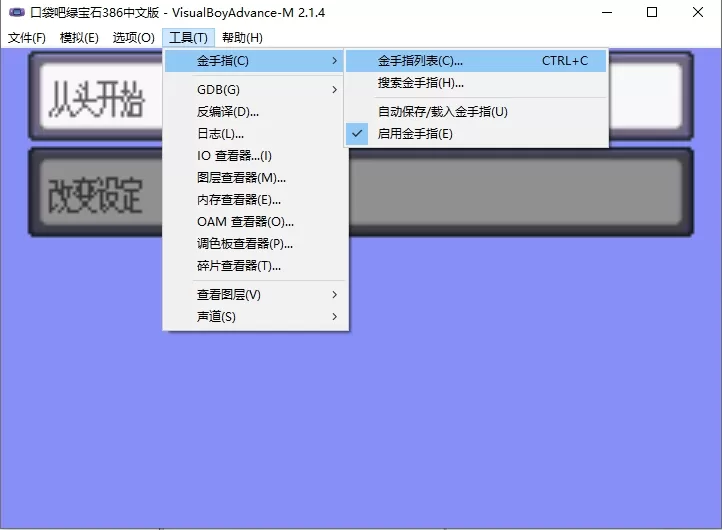Viewport: 722px width, 530px height.
Task: Click CTRL+C shortcut label
Action: coord(565,61)
